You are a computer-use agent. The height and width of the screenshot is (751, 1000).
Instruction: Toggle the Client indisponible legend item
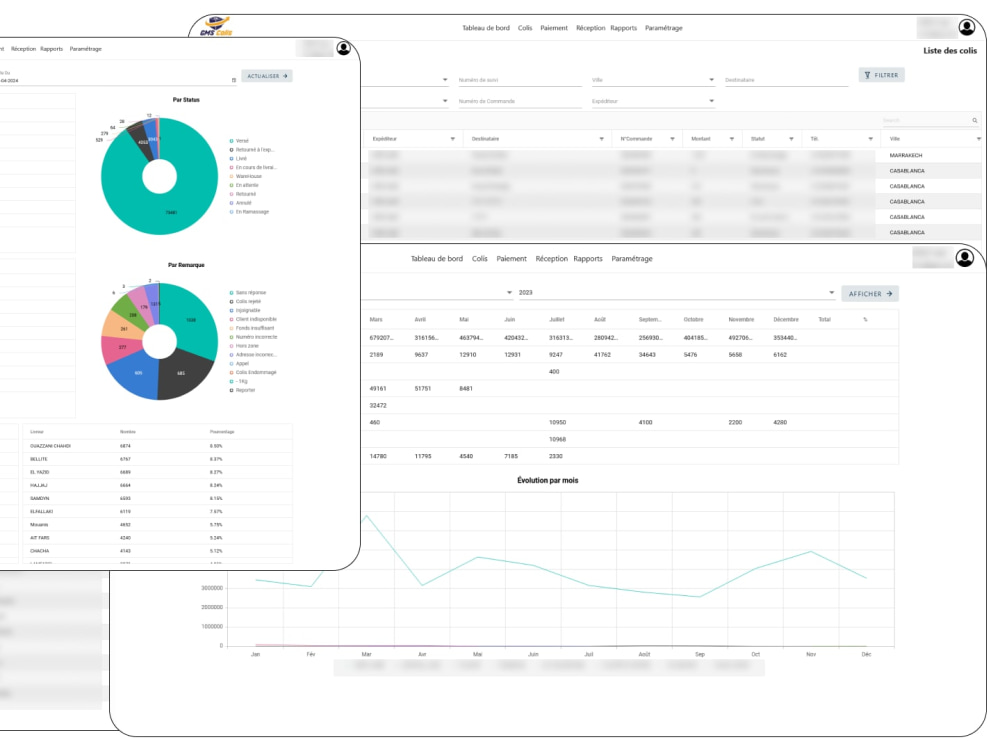point(253,319)
